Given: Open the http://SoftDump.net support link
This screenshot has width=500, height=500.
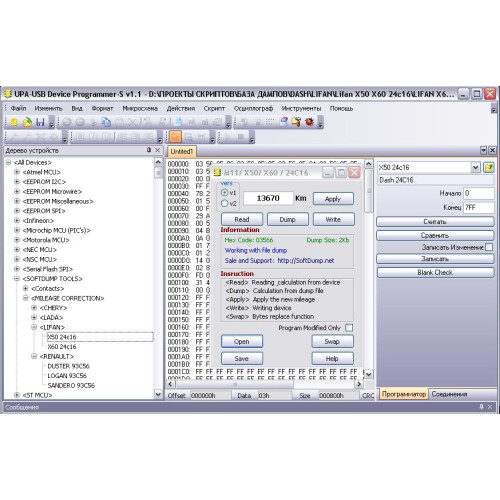Looking at the screenshot, I should pyautogui.click(x=306, y=261).
